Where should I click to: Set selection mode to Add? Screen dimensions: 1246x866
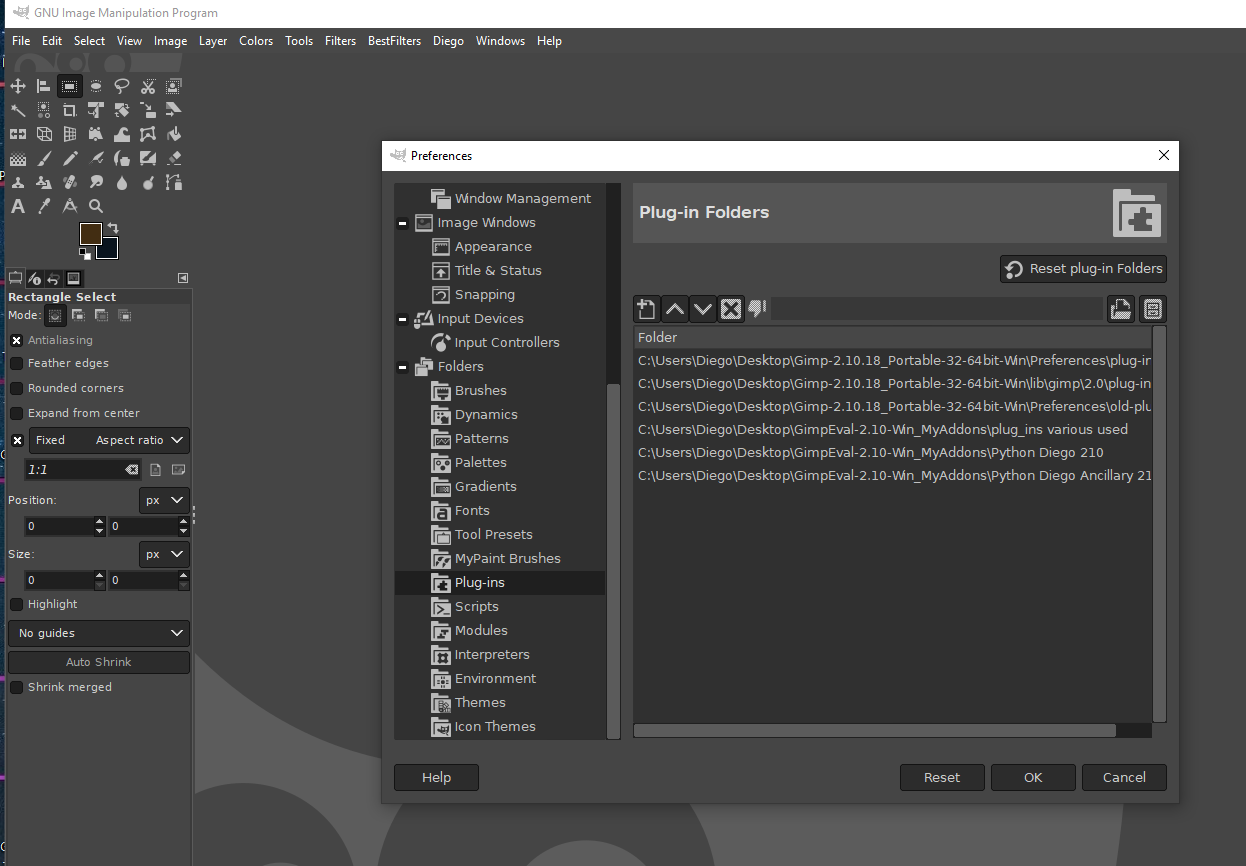coord(78,315)
